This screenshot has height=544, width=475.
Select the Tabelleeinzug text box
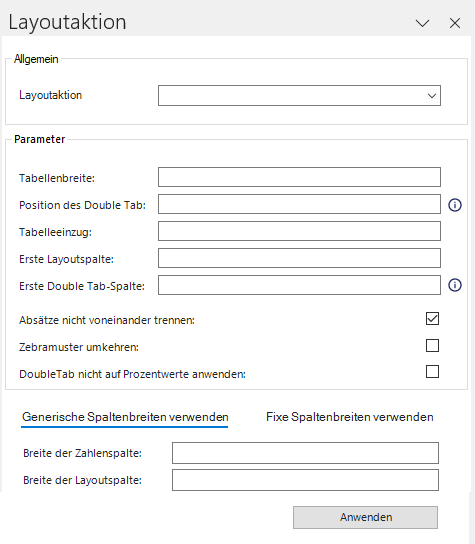click(299, 231)
